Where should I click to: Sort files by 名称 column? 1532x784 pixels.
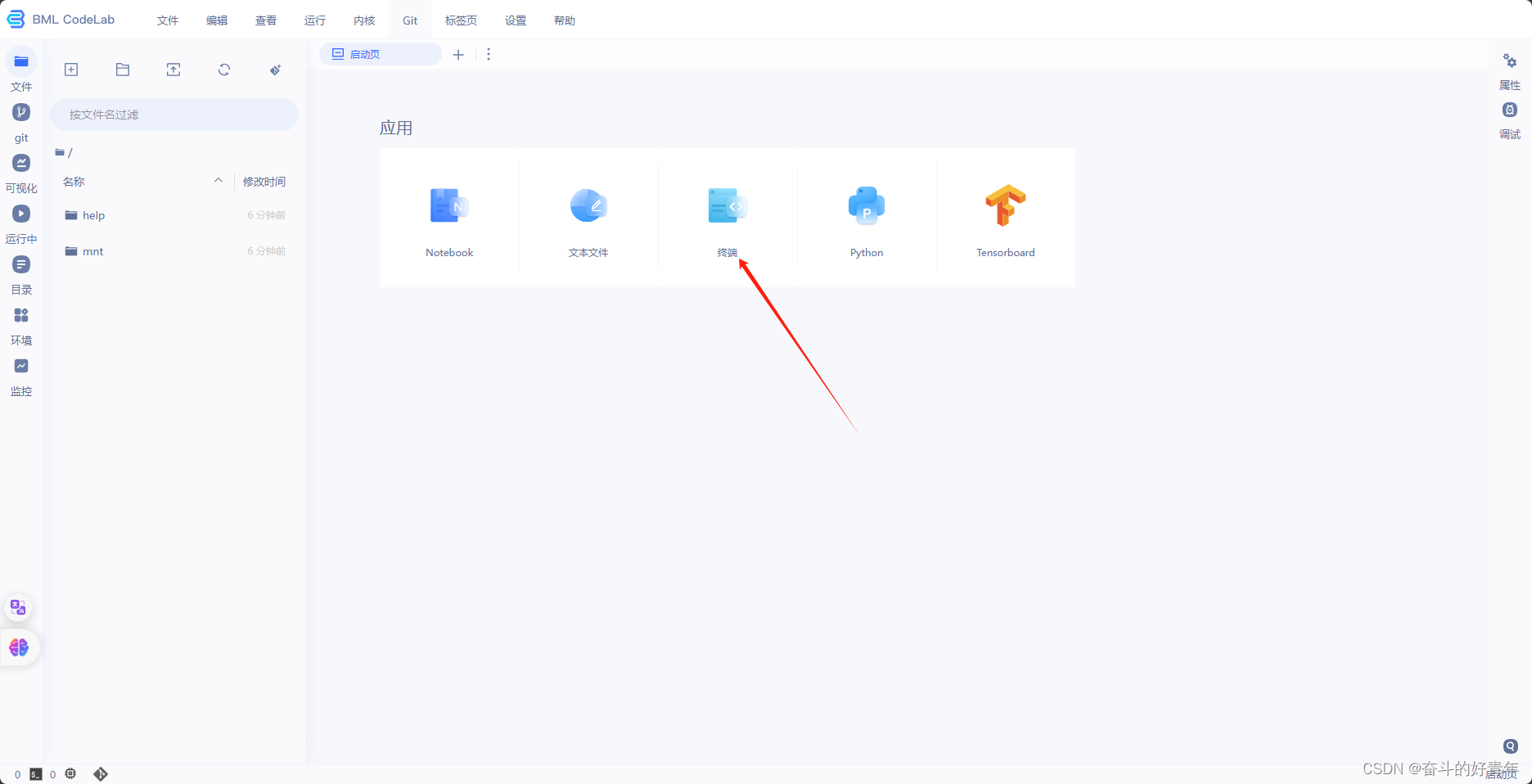[143, 182]
